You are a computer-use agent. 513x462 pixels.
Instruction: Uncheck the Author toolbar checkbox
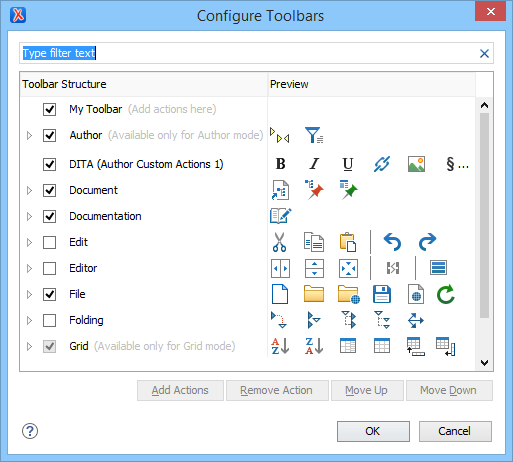[x=49, y=135]
